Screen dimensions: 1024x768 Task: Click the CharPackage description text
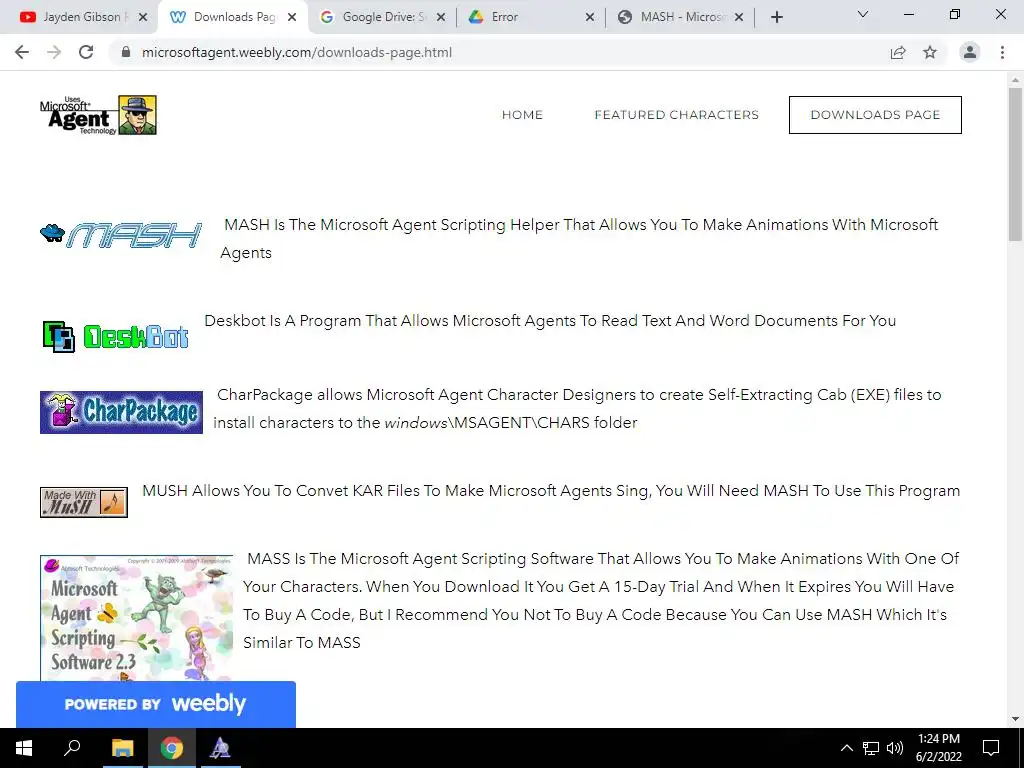577,409
